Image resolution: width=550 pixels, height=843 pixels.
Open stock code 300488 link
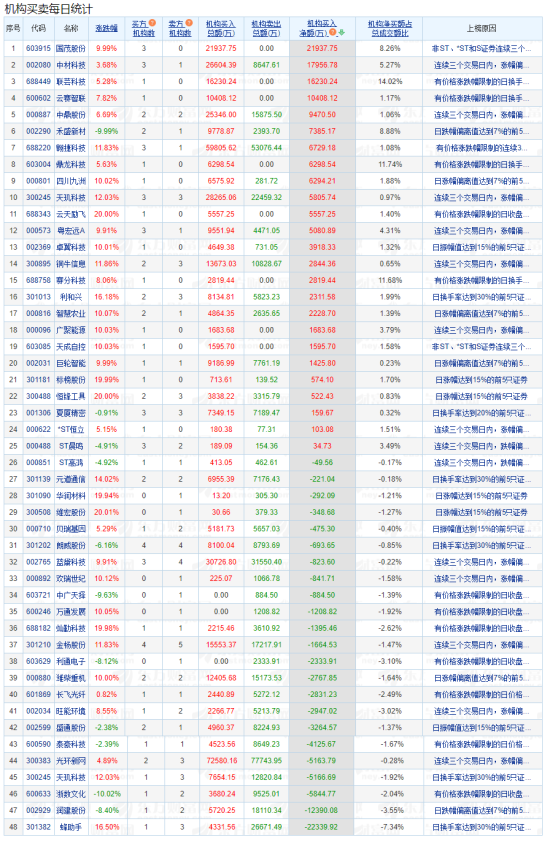38,396
